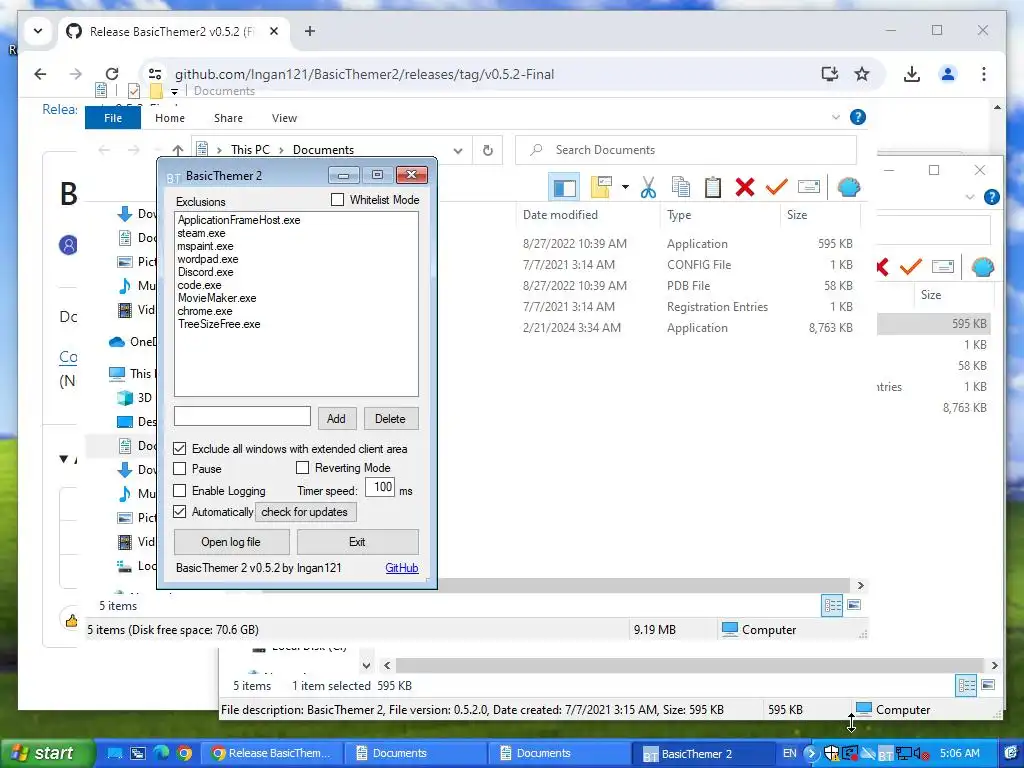Switch front Documents window to details view

pyautogui.click(x=833, y=605)
